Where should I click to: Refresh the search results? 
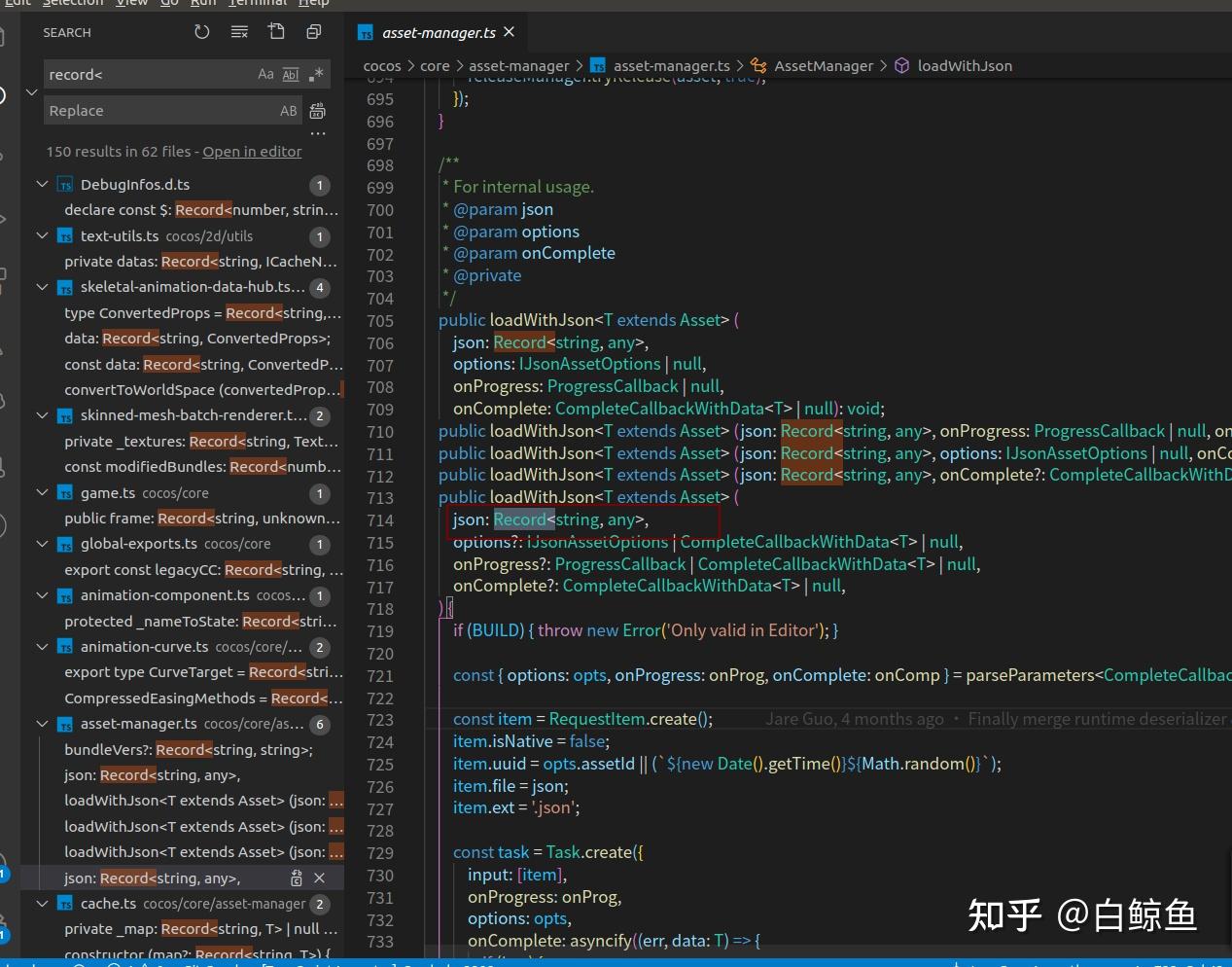[201, 32]
